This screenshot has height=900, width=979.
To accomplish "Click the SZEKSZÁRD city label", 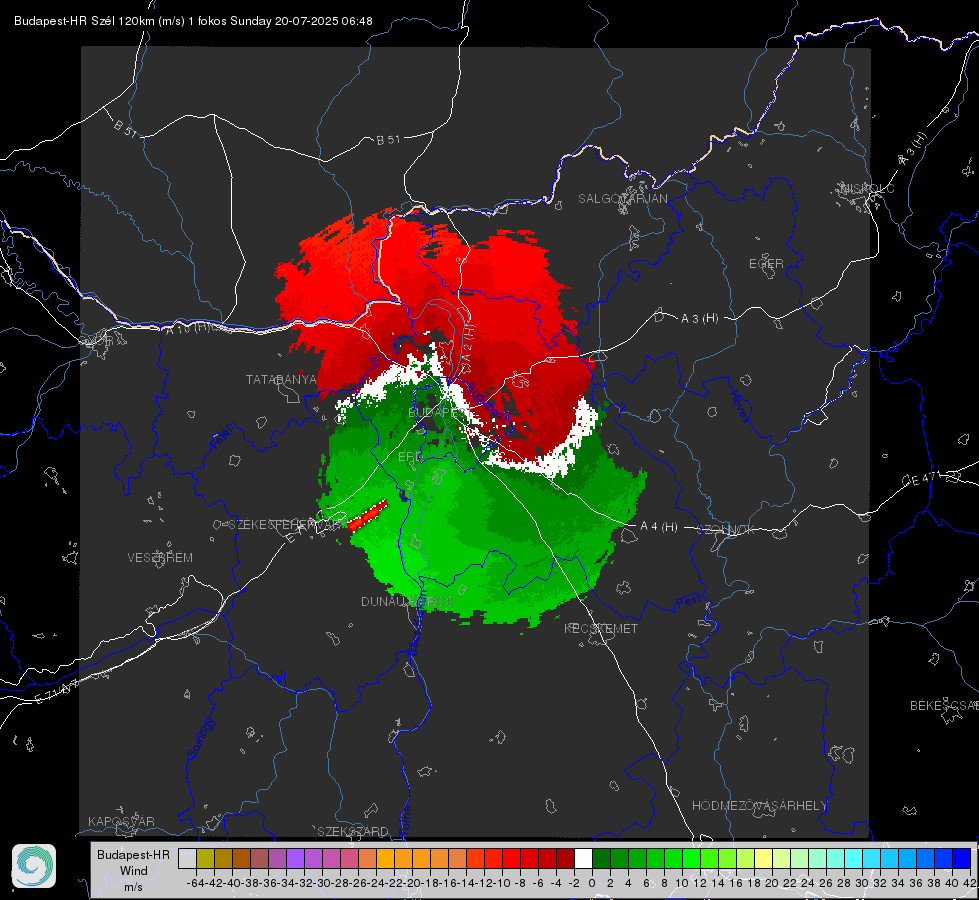I will 353,831.
